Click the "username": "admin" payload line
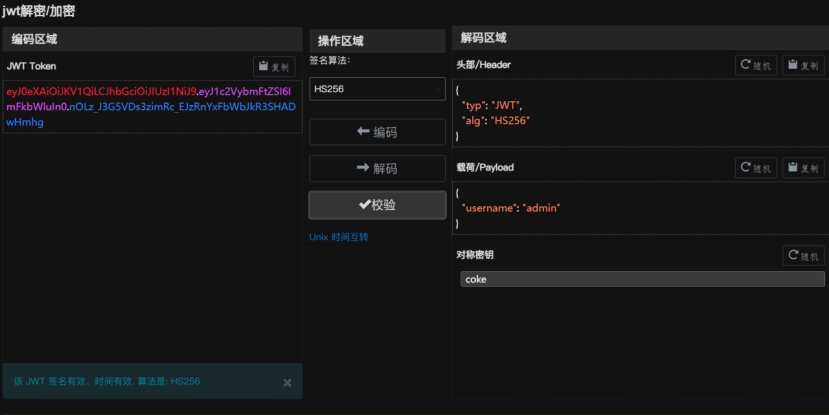The width and height of the screenshot is (829, 415). click(511, 208)
